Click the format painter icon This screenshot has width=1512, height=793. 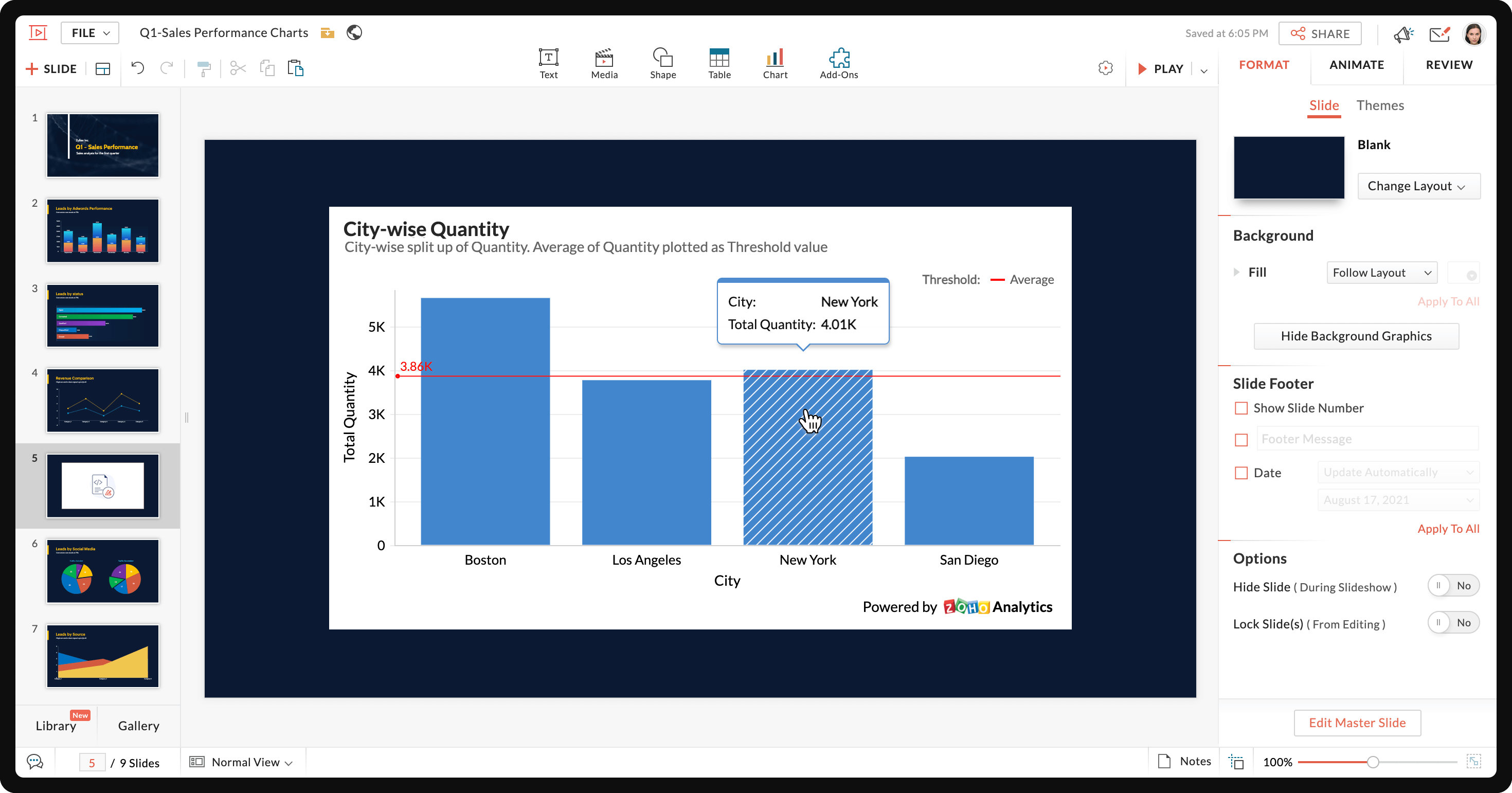coord(204,69)
